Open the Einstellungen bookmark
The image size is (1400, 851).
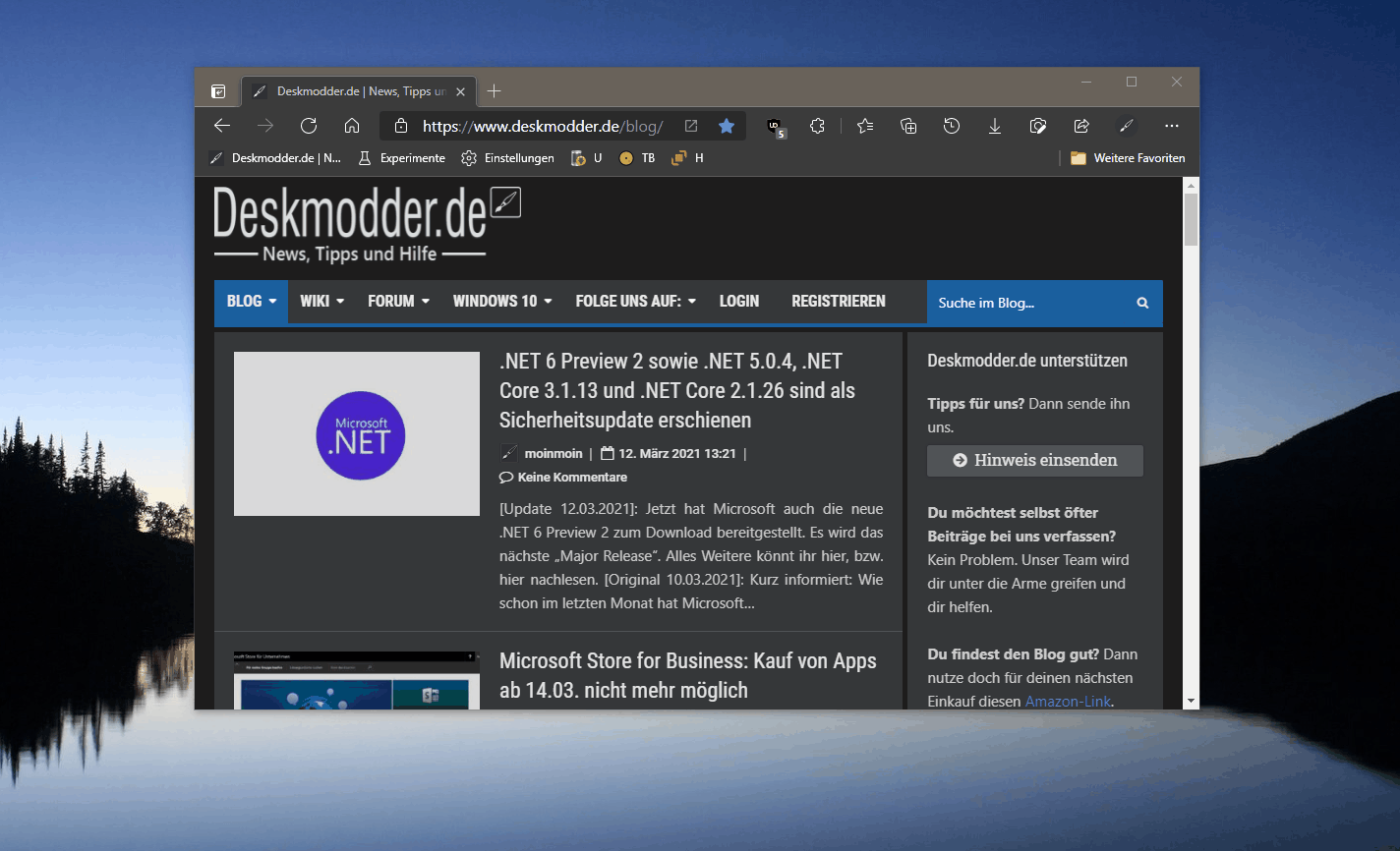[x=507, y=158]
